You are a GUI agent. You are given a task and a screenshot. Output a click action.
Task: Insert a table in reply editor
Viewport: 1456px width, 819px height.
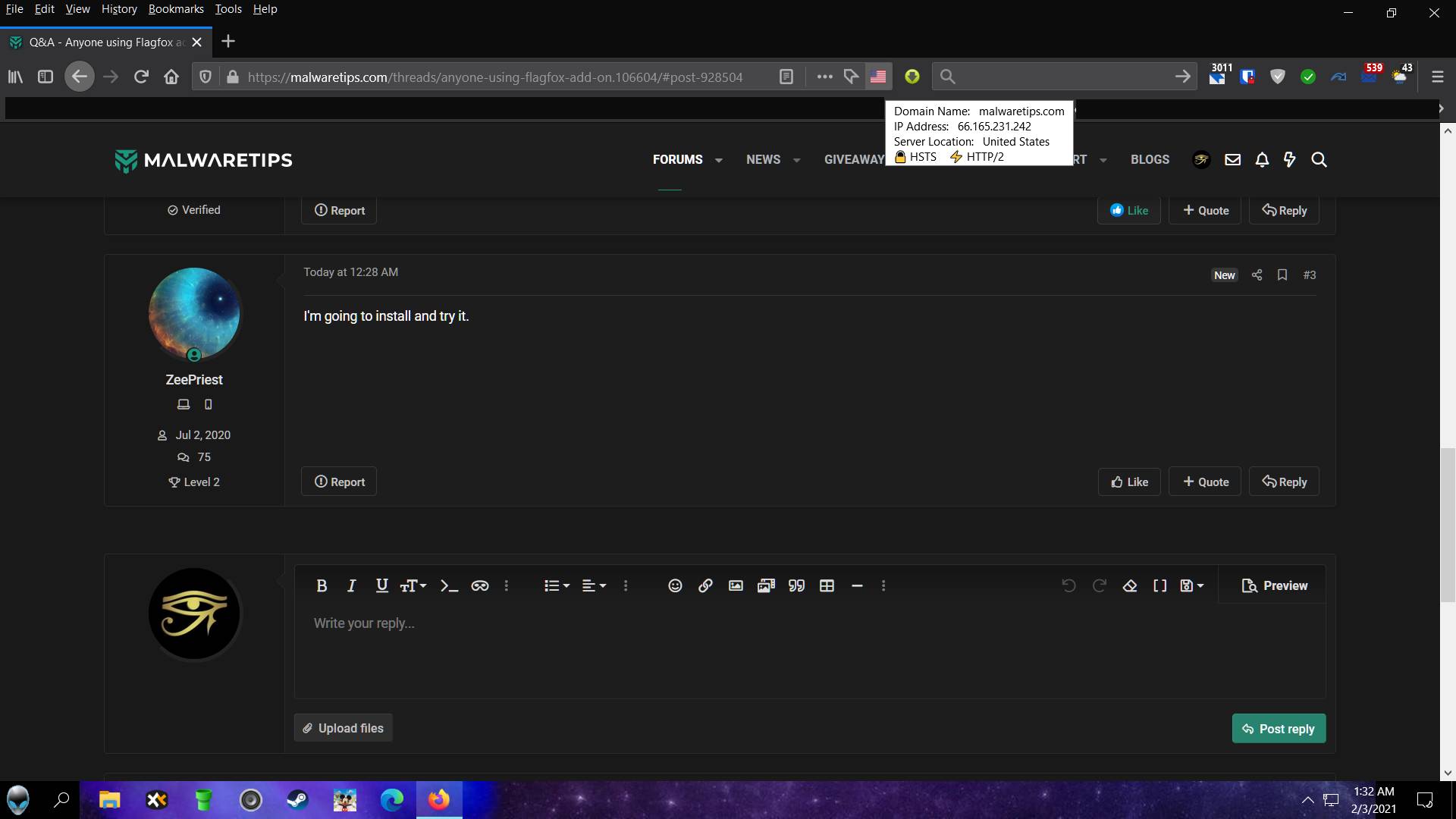pyautogui.click(x=827, y=585)
